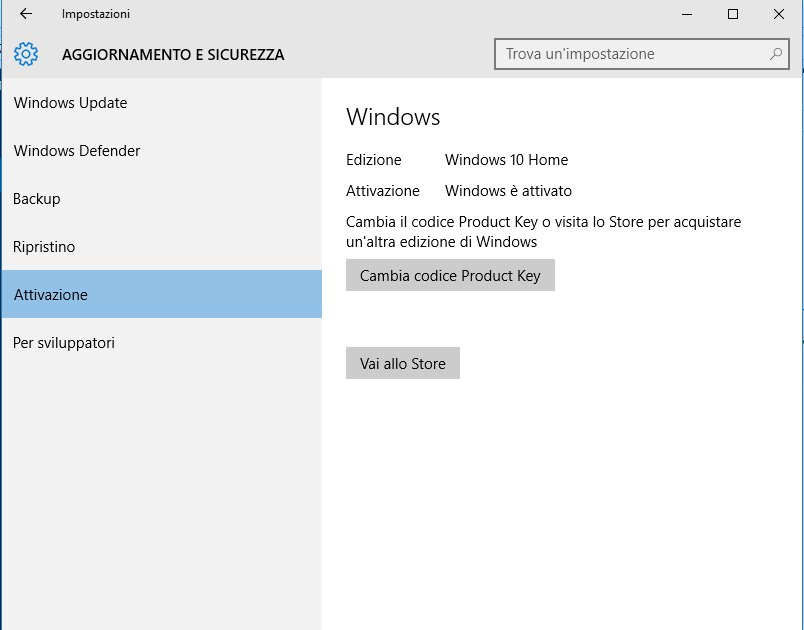
Task: Click Cambia codice Product Key button
Action: coord(450,275)
